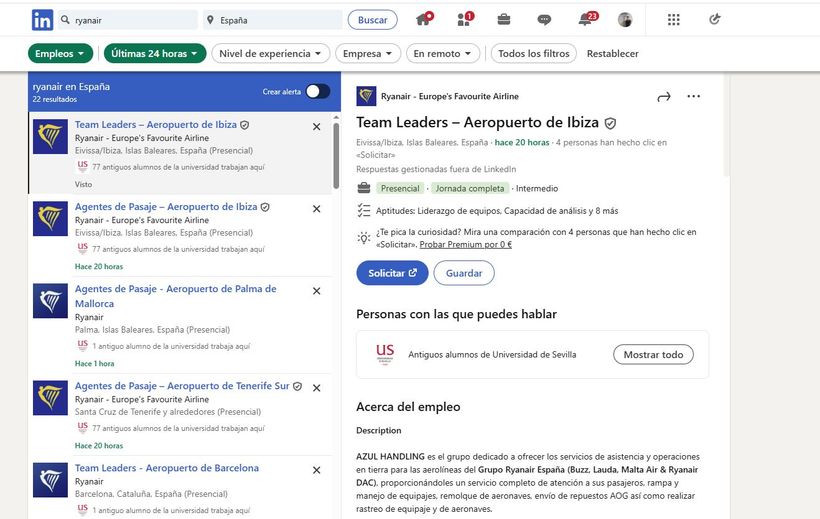Screen dimensions: 820x519
Task: Expand the Últimas 24 horas dropdown
Action: coord(155,53)
